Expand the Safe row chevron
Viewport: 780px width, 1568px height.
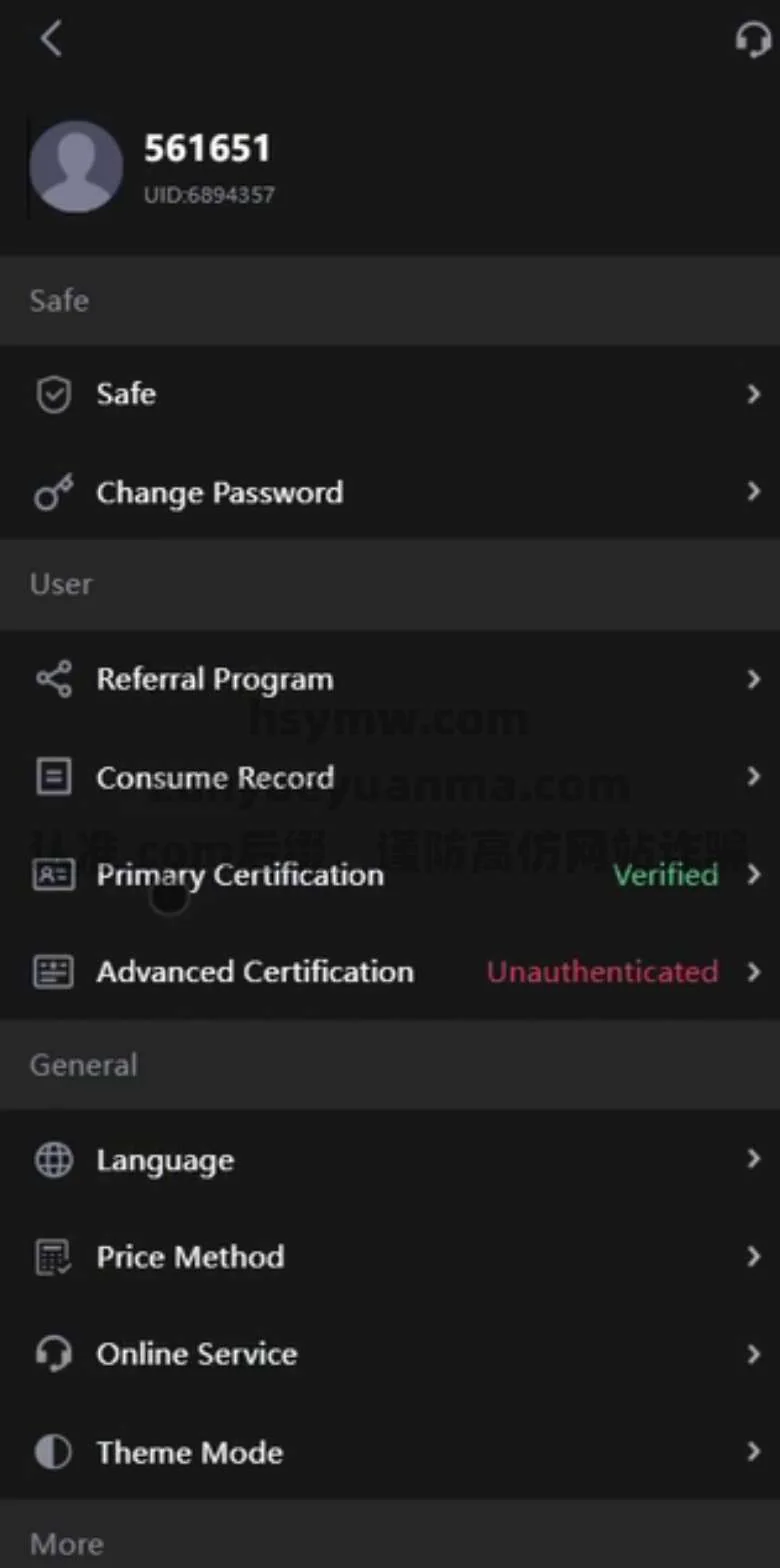[x=754, y=394]
